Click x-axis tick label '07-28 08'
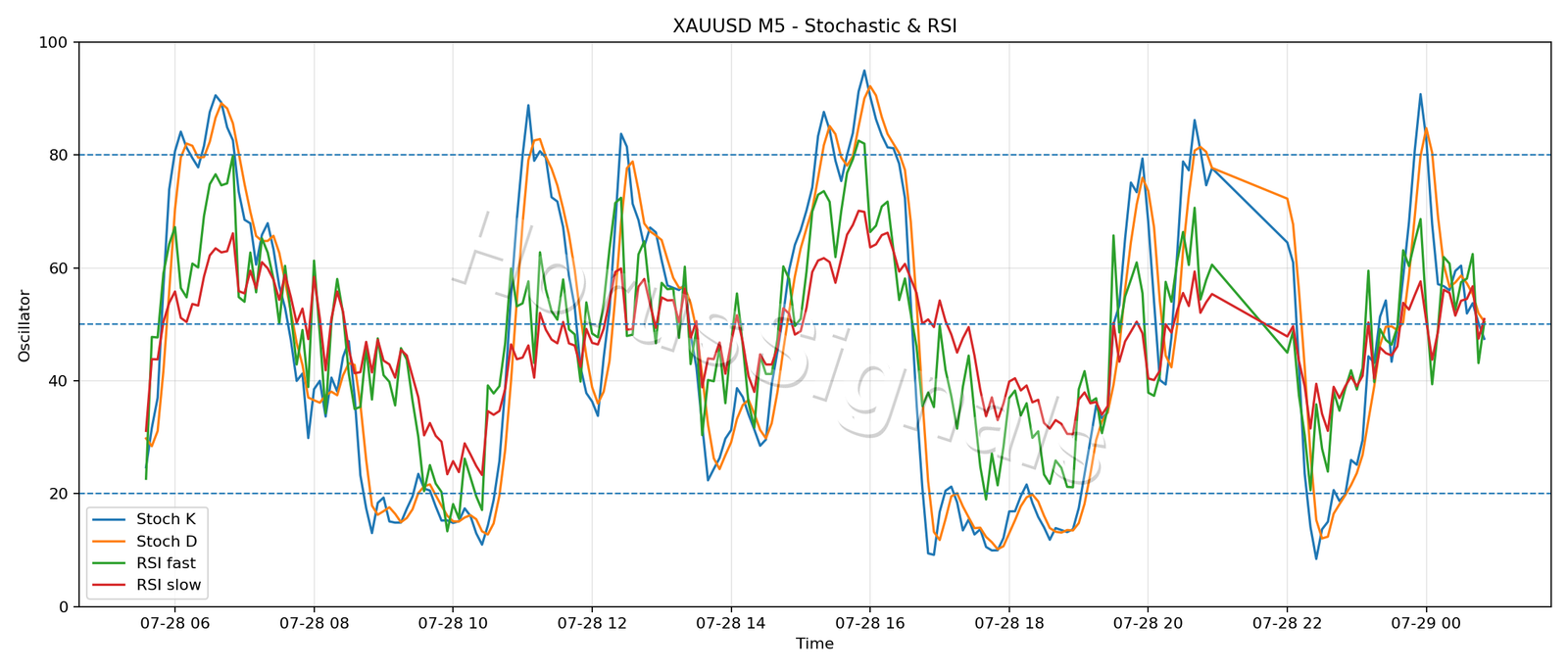Viewport: 1568px width, 672px height. pos(314,624)
